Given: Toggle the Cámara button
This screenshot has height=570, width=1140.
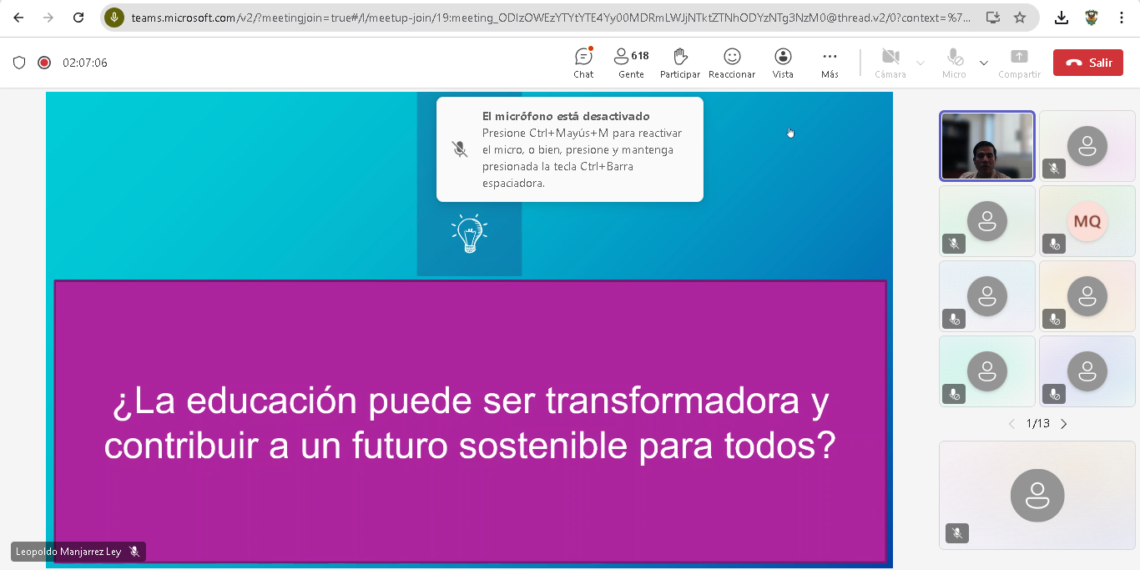Looking at the screenshot, I should tap(890, 63).
